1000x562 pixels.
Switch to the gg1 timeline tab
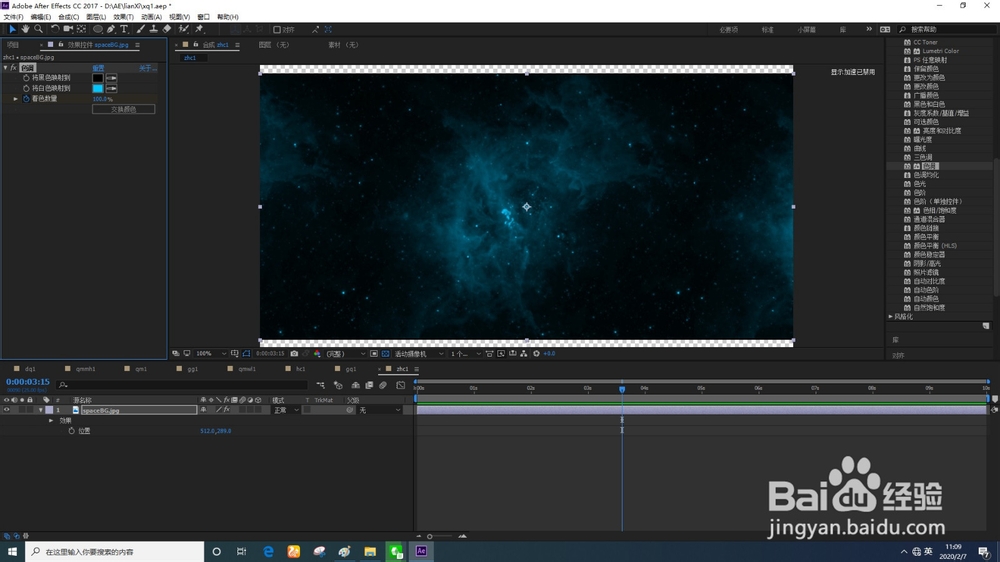193,369
